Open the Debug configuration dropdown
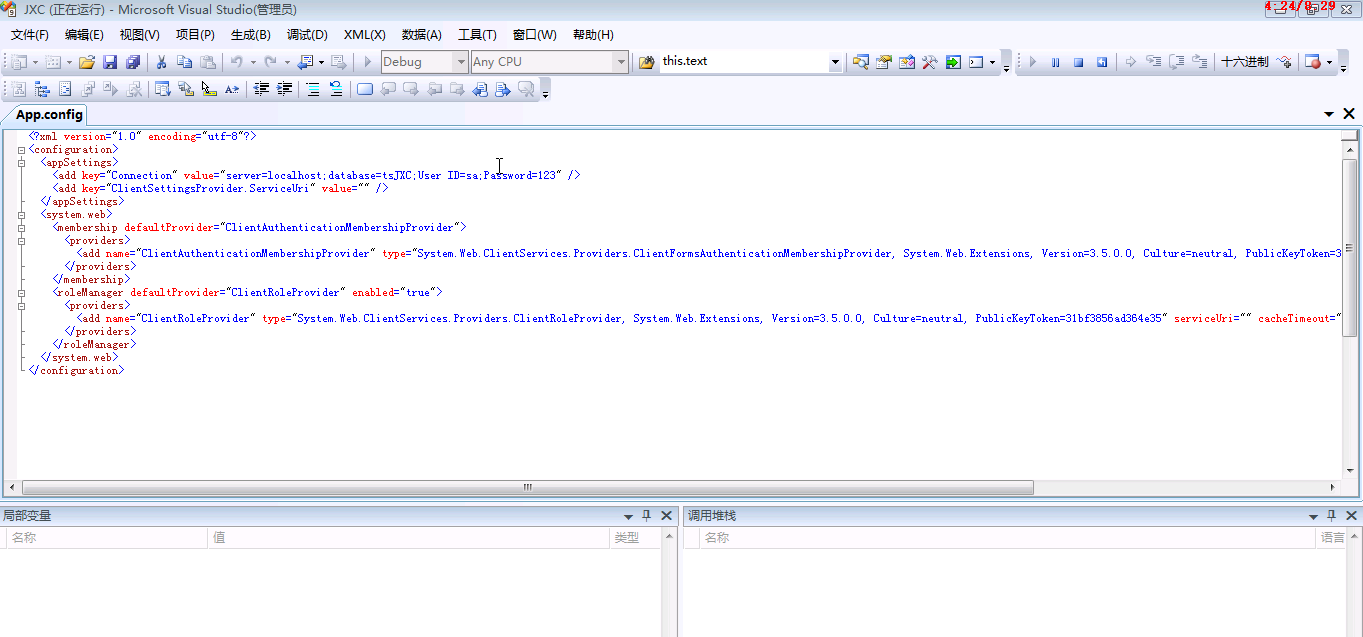The height and width of the screenshot is (637, 1363). coord(461,62)
